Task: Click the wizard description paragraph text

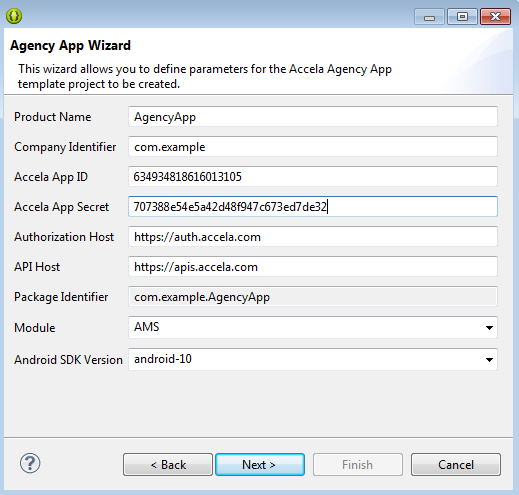Action: [x=205, y=76]
